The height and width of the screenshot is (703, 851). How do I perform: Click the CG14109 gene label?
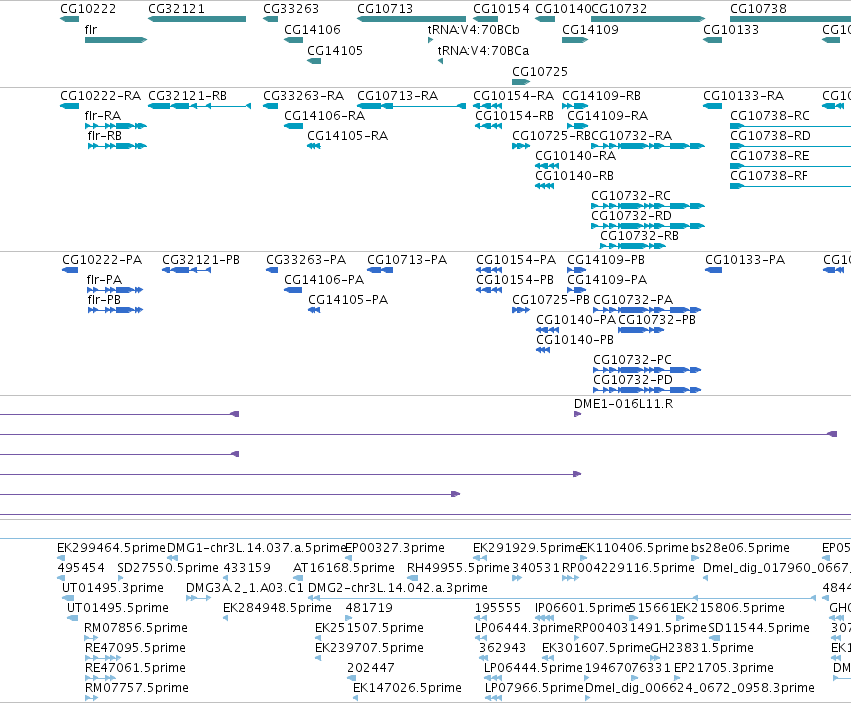590,29
